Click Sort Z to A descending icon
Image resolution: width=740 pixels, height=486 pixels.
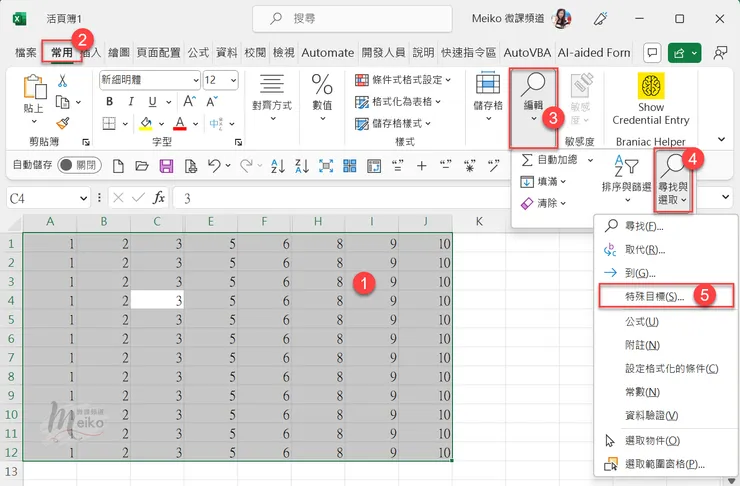[302, 166]
